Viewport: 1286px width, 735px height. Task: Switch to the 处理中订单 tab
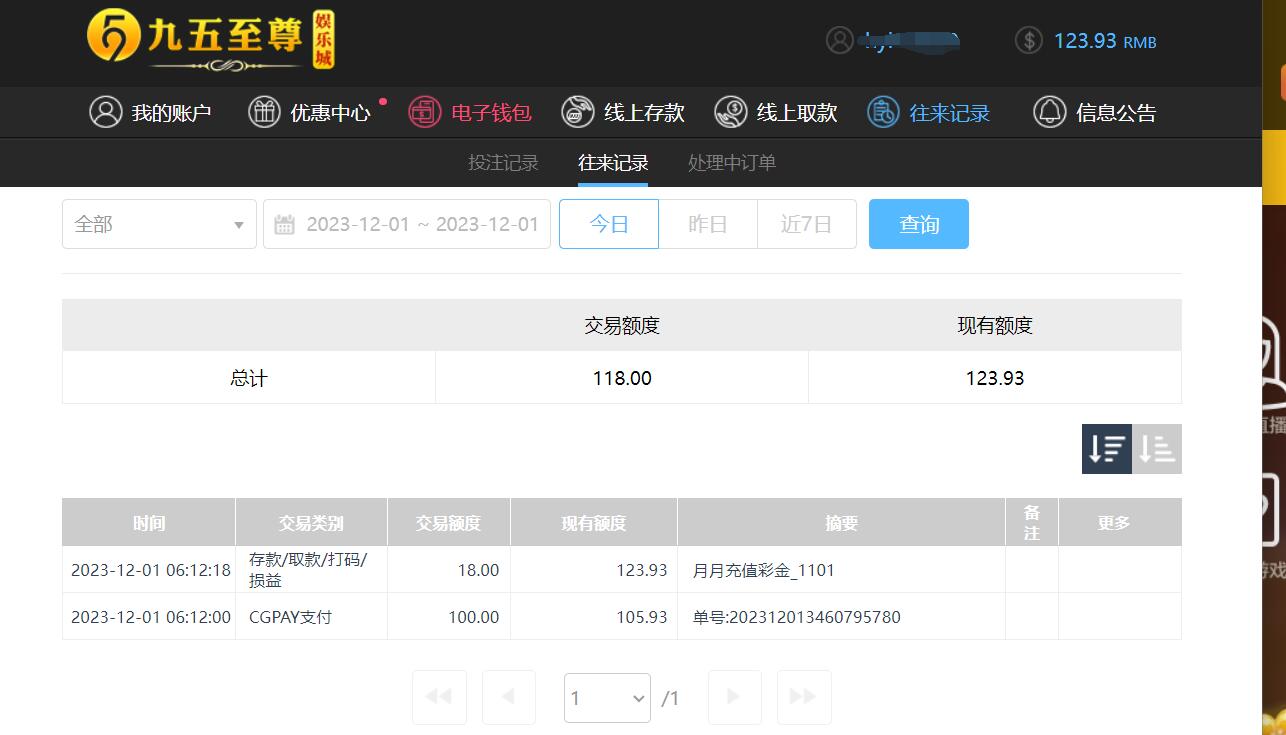[732, 163]
